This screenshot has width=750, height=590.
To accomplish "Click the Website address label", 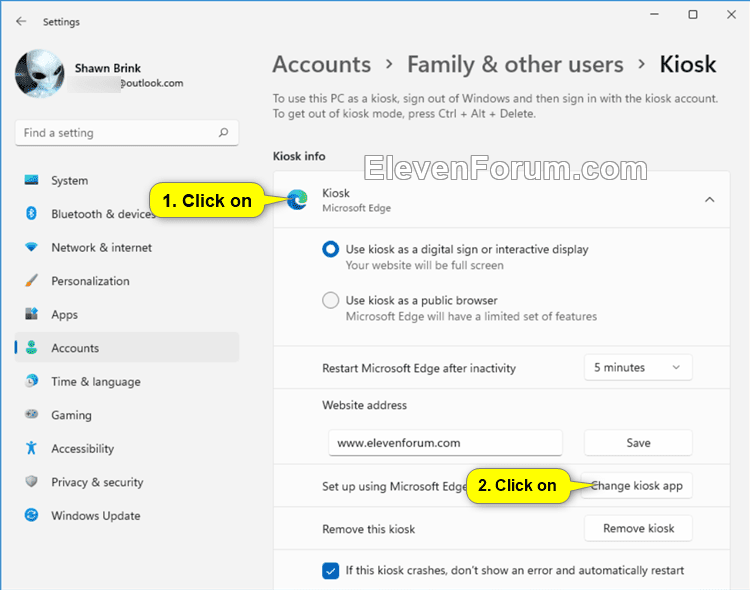I will click(x=364, y=405).
